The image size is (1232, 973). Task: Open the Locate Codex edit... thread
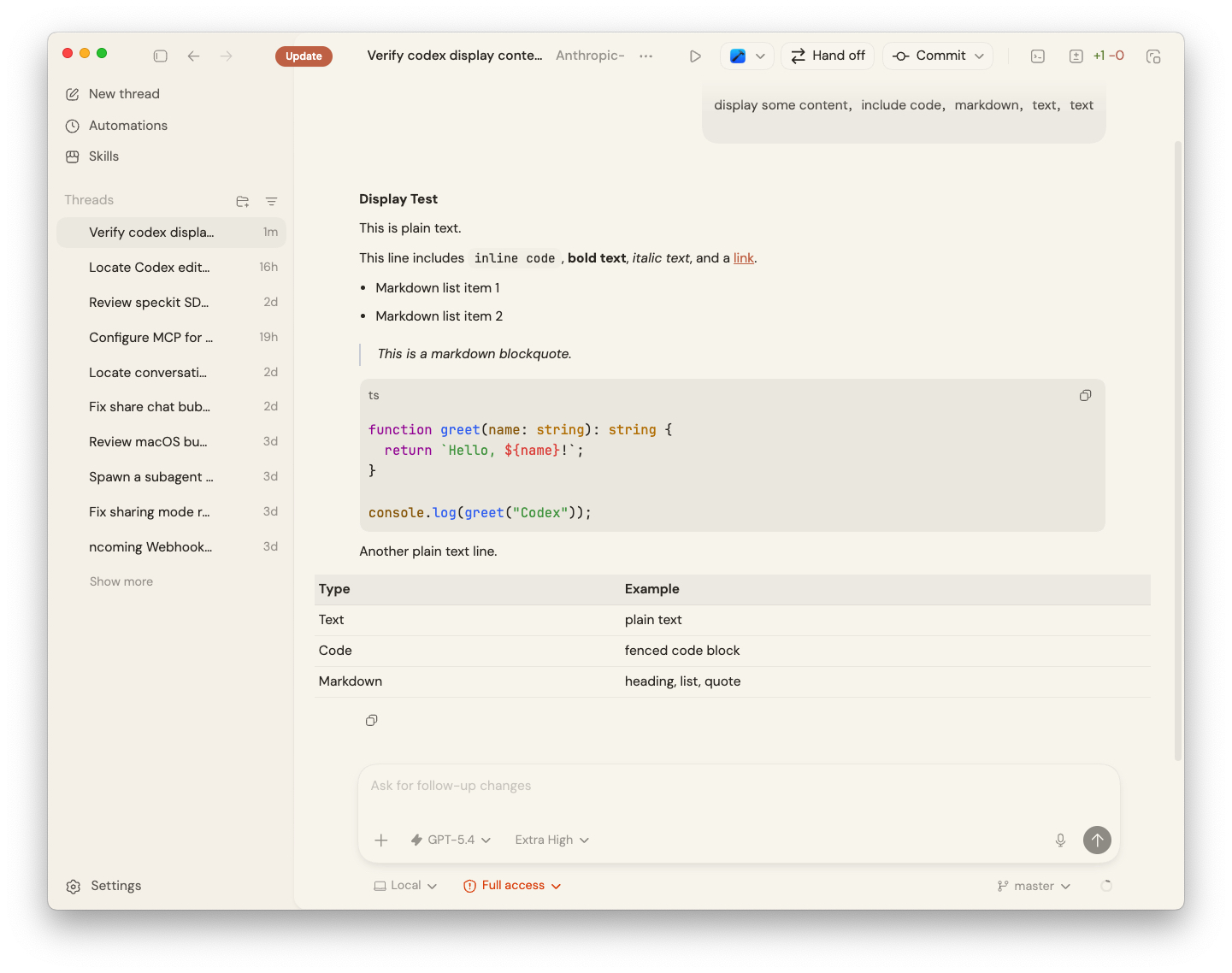(x=171, y=268)
